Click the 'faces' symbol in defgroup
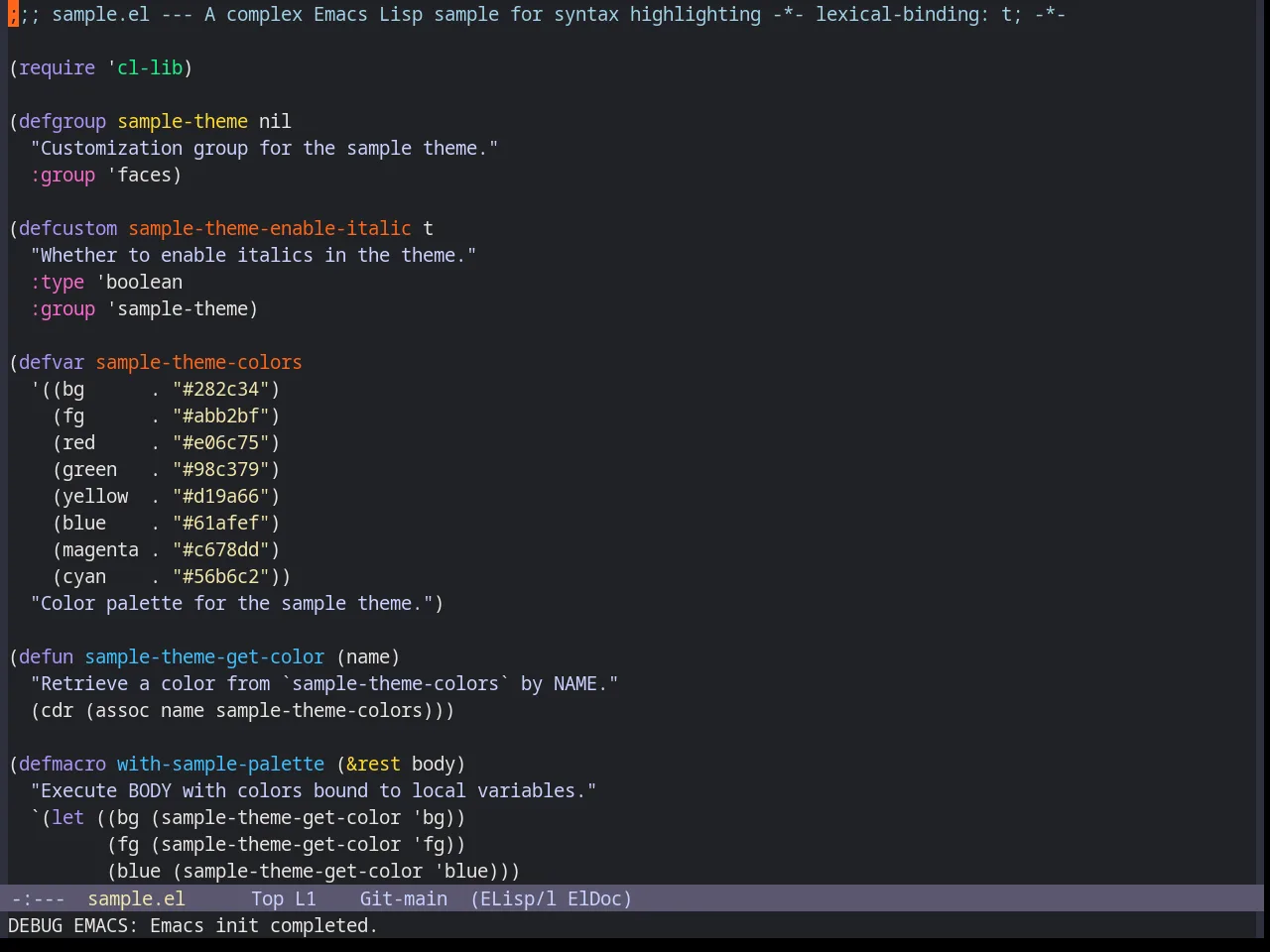The image size is (1270, 952). (x=144, y=175)
